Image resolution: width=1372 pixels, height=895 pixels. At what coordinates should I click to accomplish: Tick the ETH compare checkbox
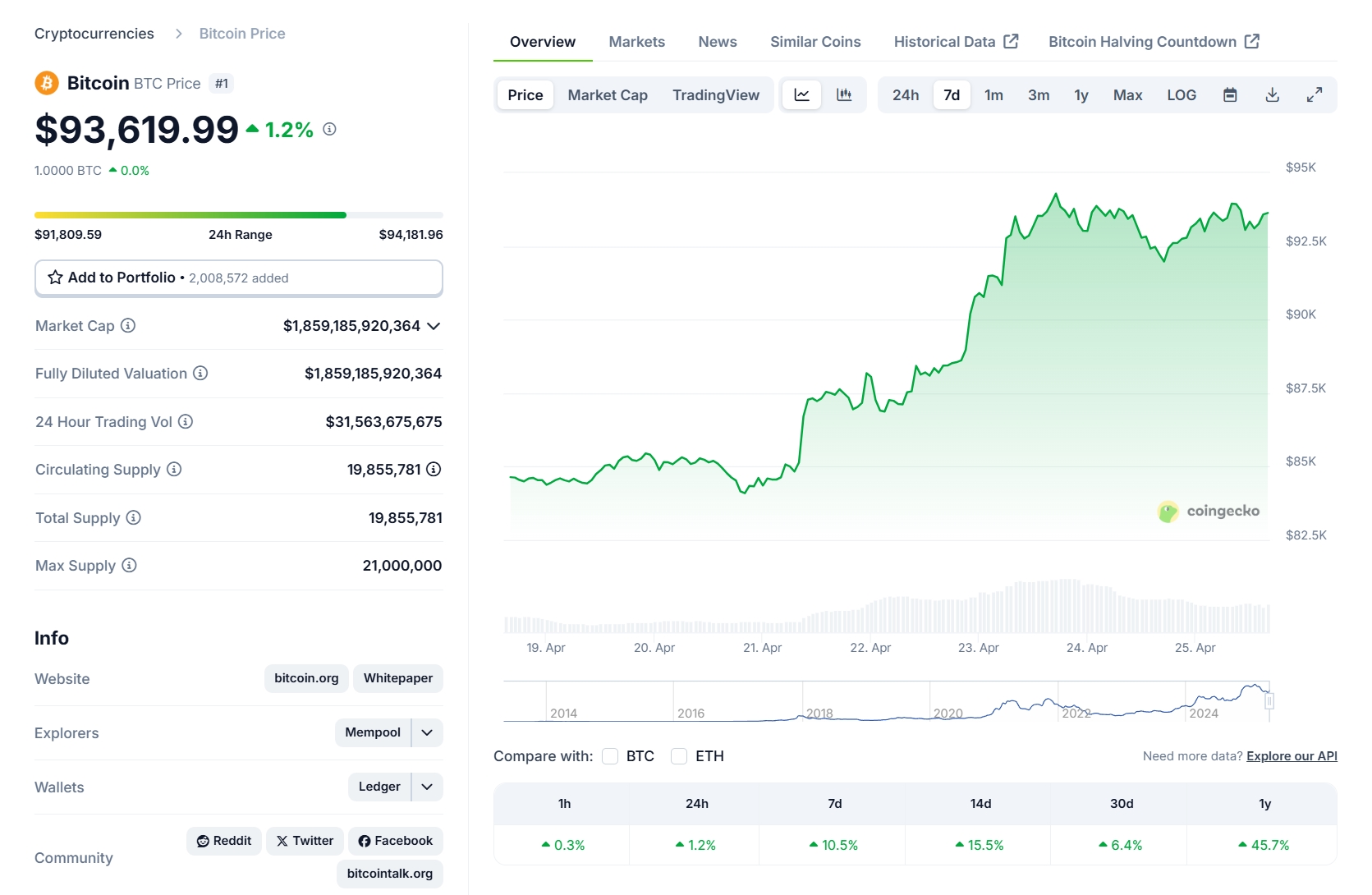[679, 756]
